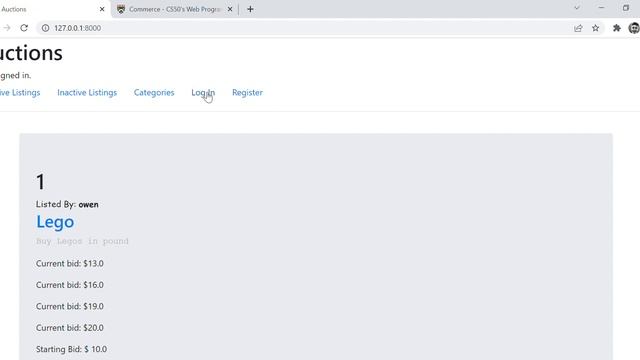Bookmark this page with the star icon
640x360 pixels.
point(596,28)
